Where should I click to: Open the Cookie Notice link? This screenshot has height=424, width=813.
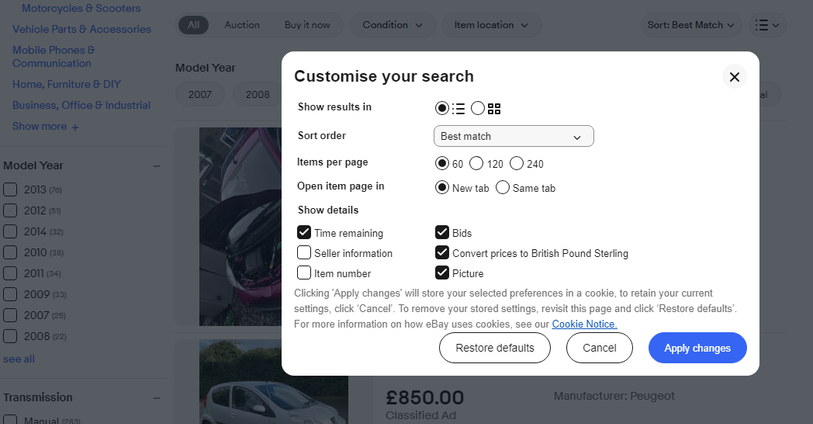tap(584, 324)
